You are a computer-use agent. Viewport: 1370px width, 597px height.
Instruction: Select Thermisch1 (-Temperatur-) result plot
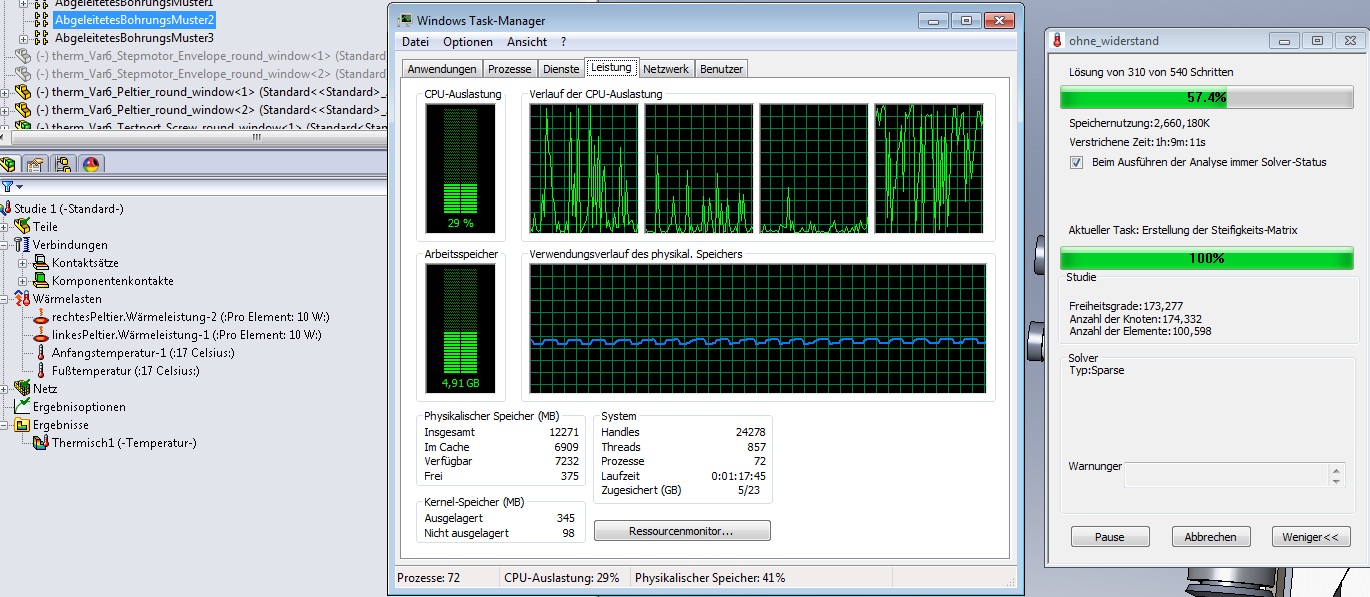click(x=124, y=443)
